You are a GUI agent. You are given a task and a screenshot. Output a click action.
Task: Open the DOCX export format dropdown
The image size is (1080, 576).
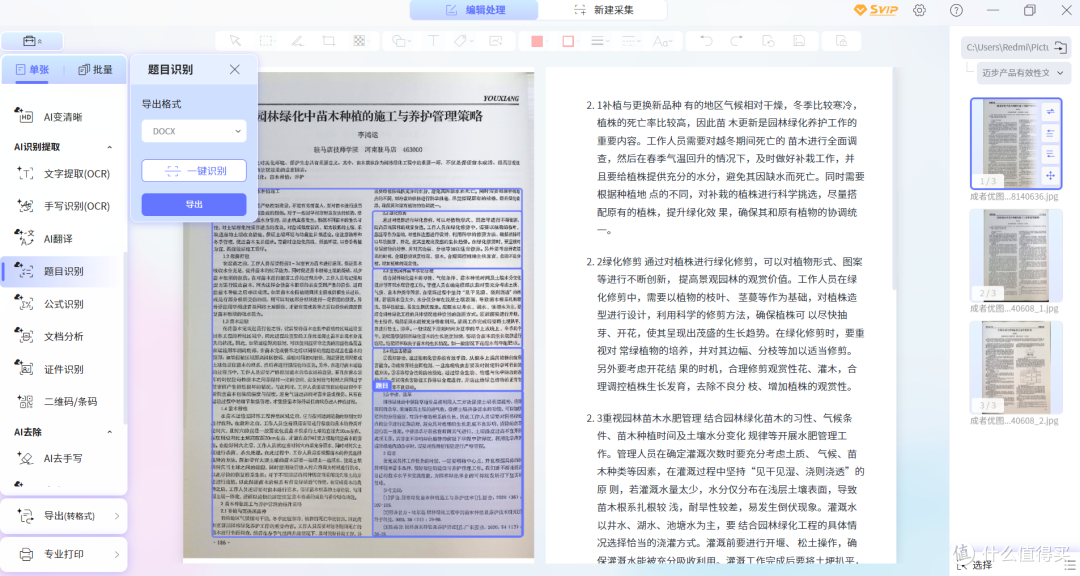[194, 131]
